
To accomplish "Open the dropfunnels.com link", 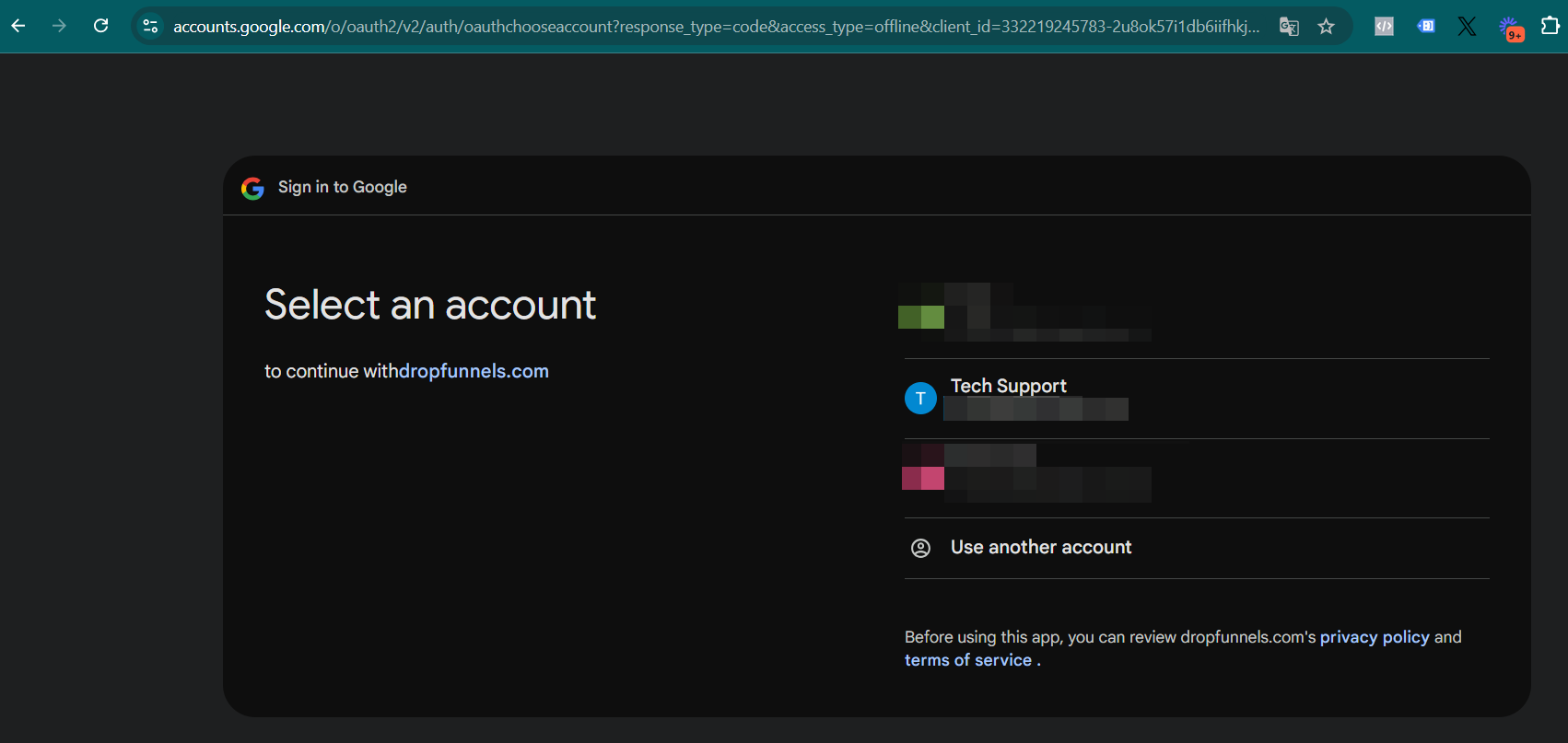I will 474,371.
